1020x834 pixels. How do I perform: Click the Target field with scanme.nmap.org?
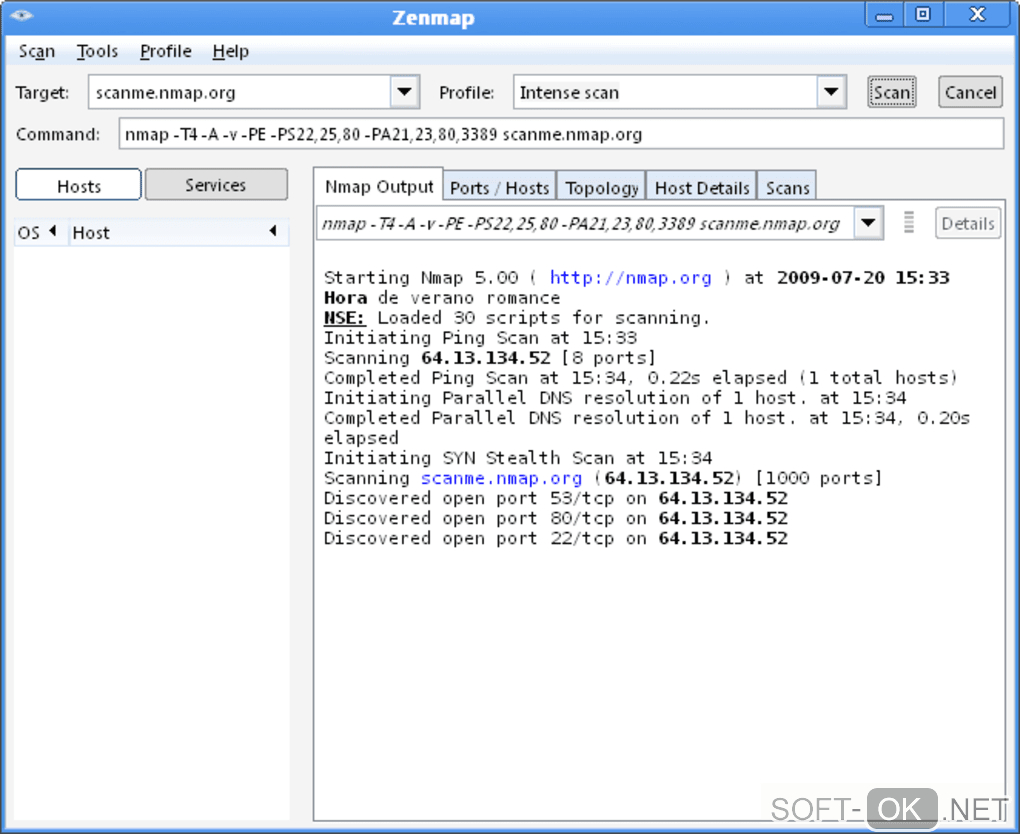[x=239, y=92]
